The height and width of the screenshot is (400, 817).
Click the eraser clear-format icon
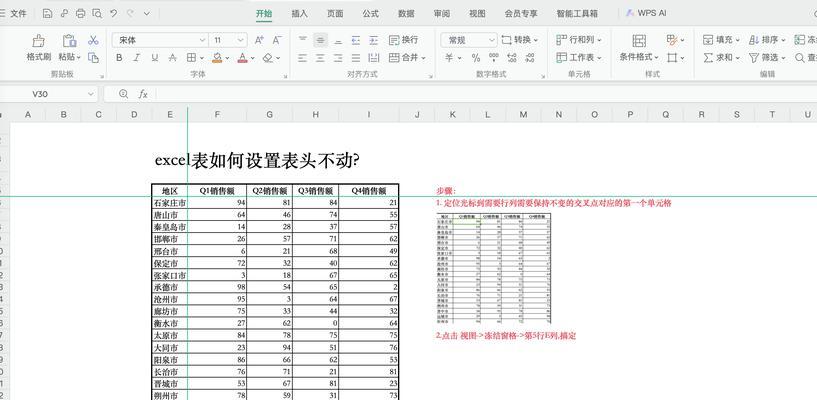click(268, 58)
